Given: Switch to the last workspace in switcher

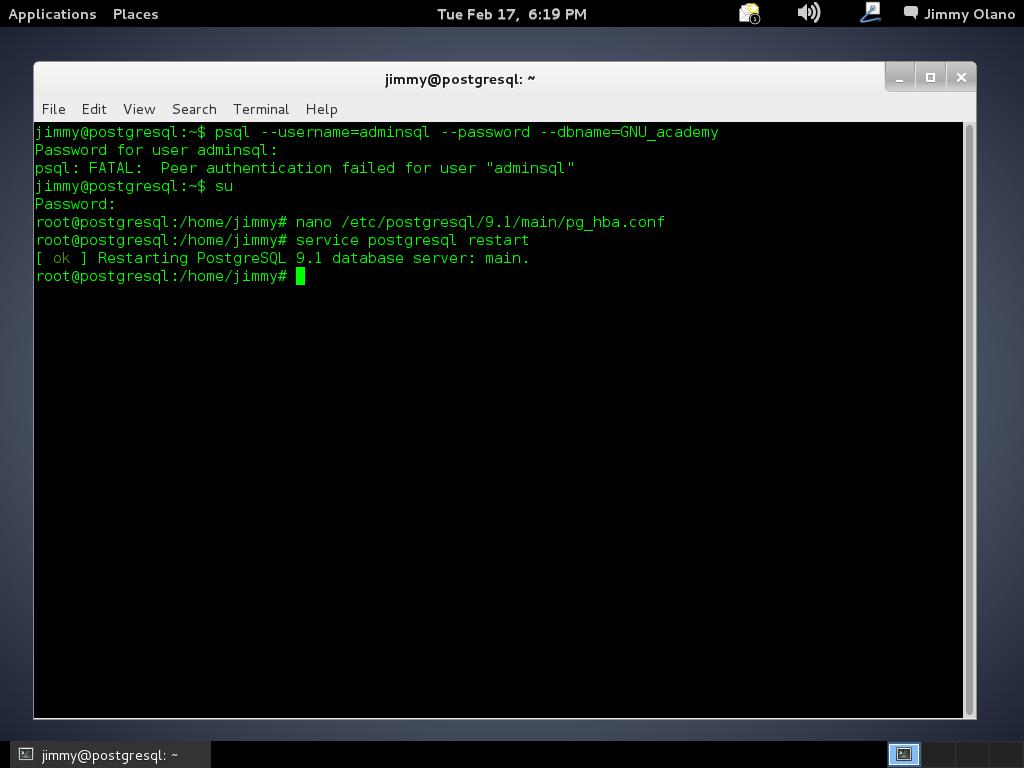Looking at the screenshot, I should (x=1005, y=755).
